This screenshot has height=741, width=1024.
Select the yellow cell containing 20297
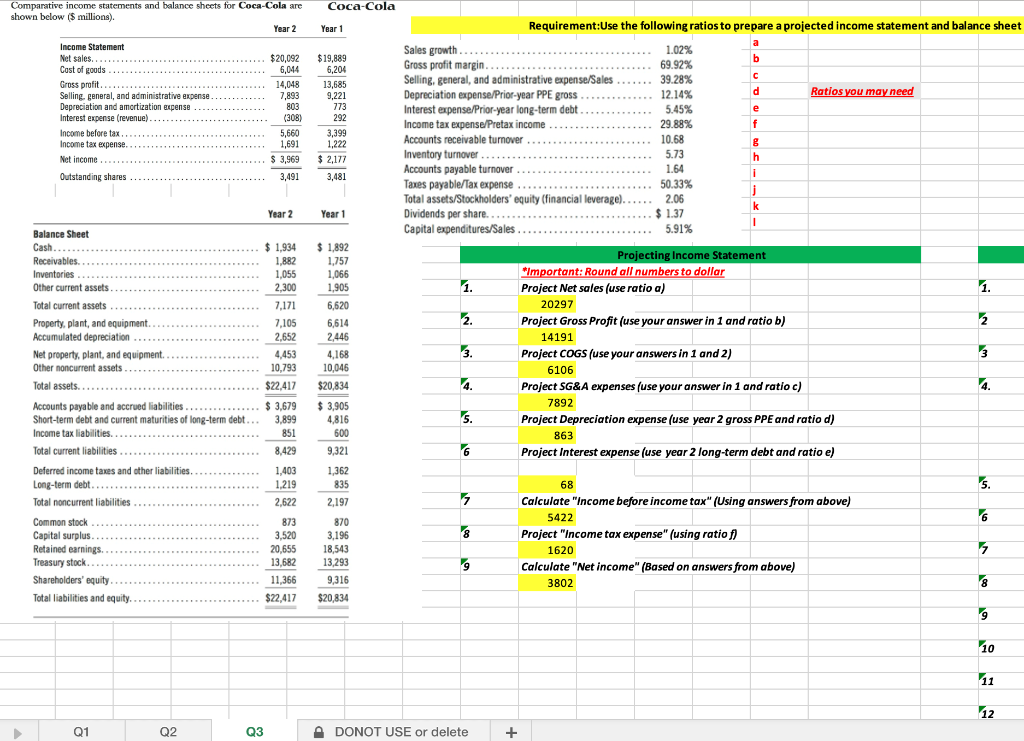[x=548, y=302]
